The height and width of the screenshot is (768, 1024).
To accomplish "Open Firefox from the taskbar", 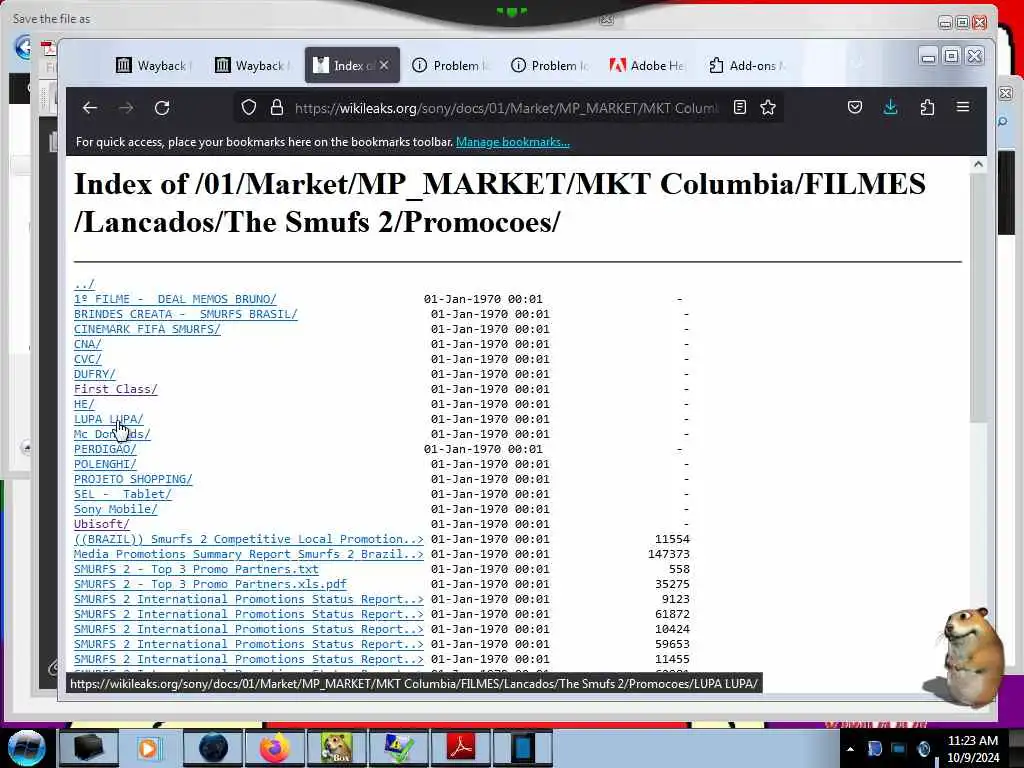I will 275,748.
